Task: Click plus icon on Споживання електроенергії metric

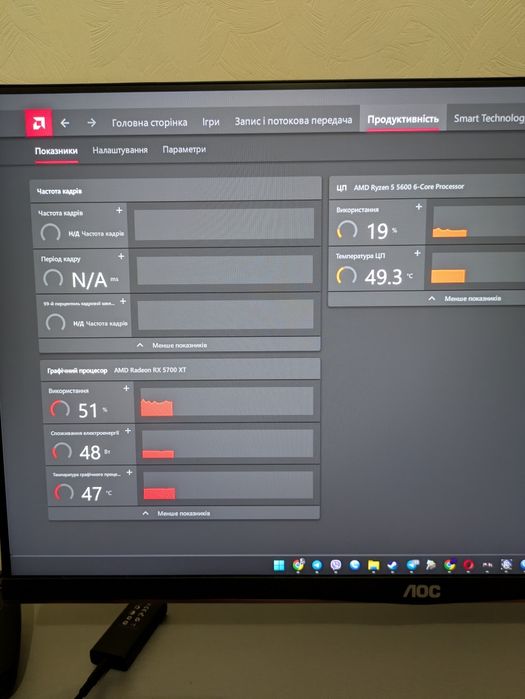Action: [x=128, y=431]
